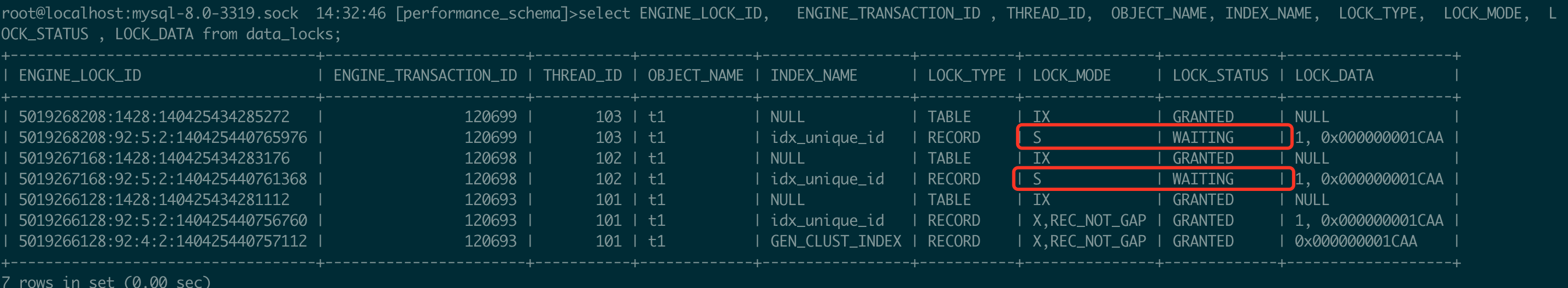Click the S lock mode for thread 103
Viewport: 1568px width, 288px height.
pyautogui.click(x=1037, y=138)
